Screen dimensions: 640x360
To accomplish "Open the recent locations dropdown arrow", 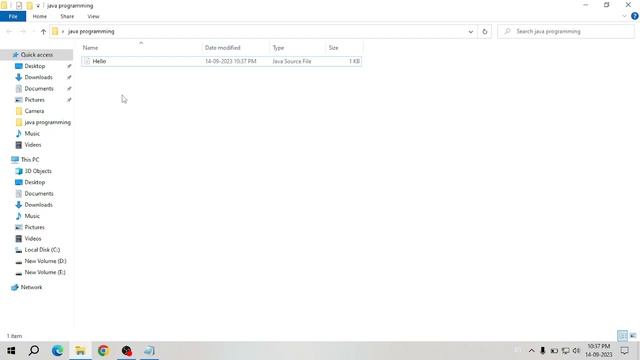I will click(33, 32).
